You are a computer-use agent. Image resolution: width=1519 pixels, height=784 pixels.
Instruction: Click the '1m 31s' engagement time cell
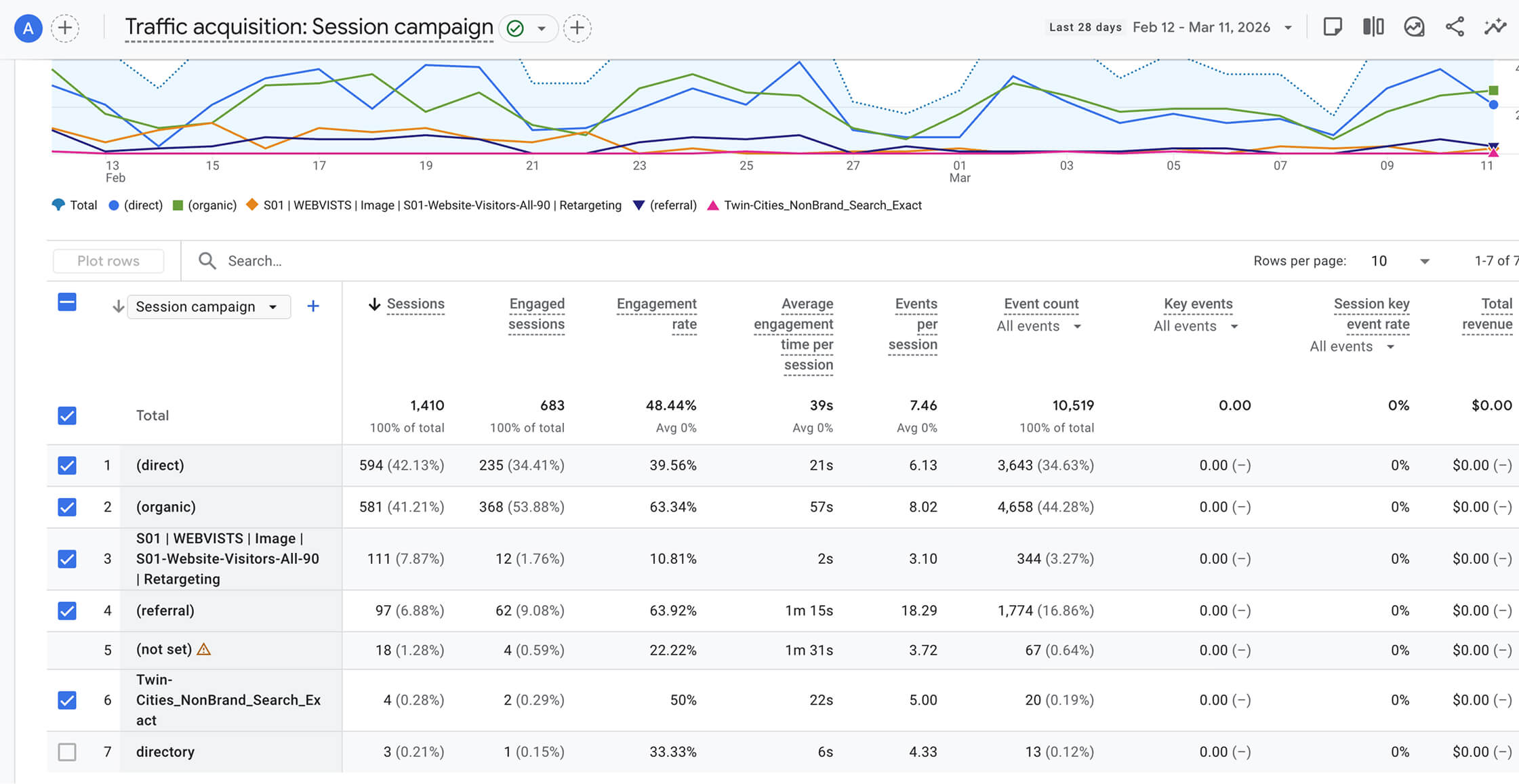pos(809,650)
